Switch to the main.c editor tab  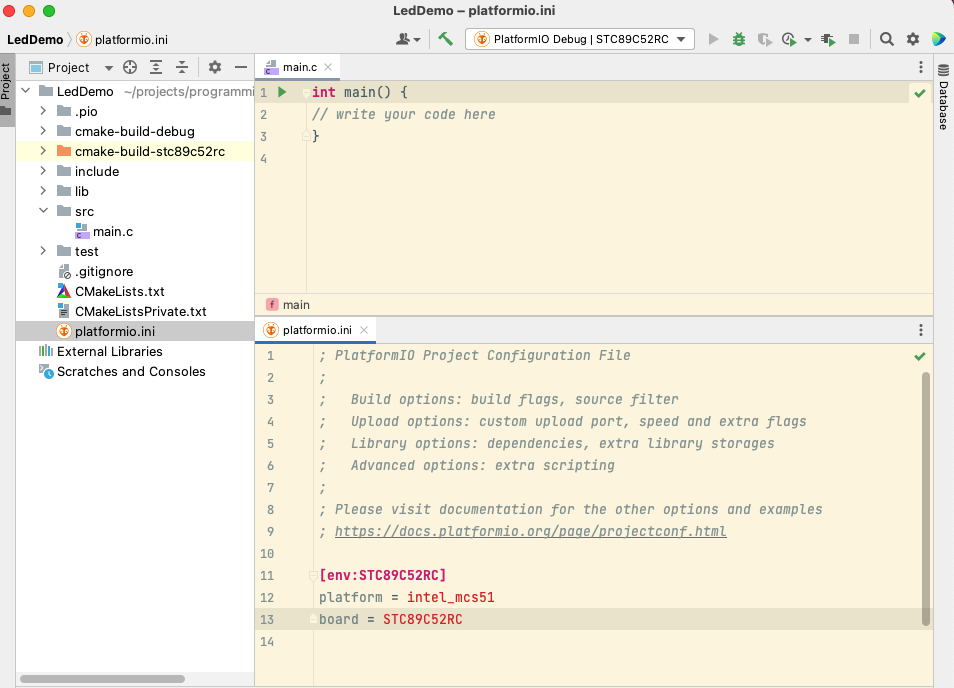[x=298, y=67]
